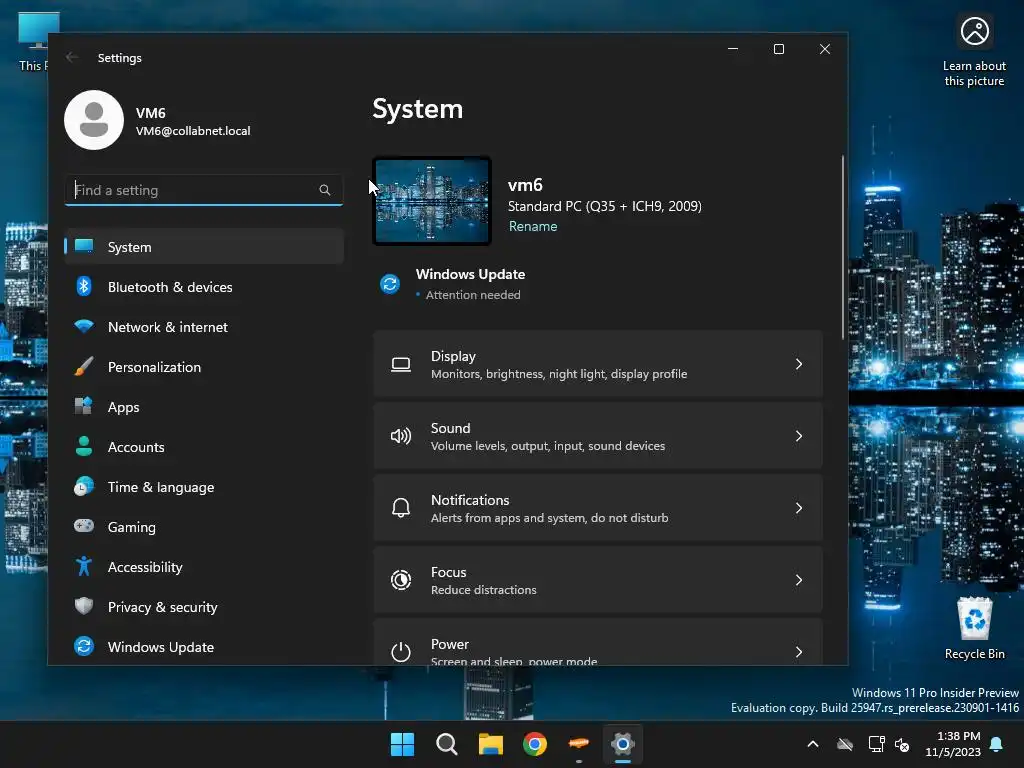Expand Display settings chevron
The width and height of the screenshot is (1024, 768).
pyautogui.click(x=799, y=364)
